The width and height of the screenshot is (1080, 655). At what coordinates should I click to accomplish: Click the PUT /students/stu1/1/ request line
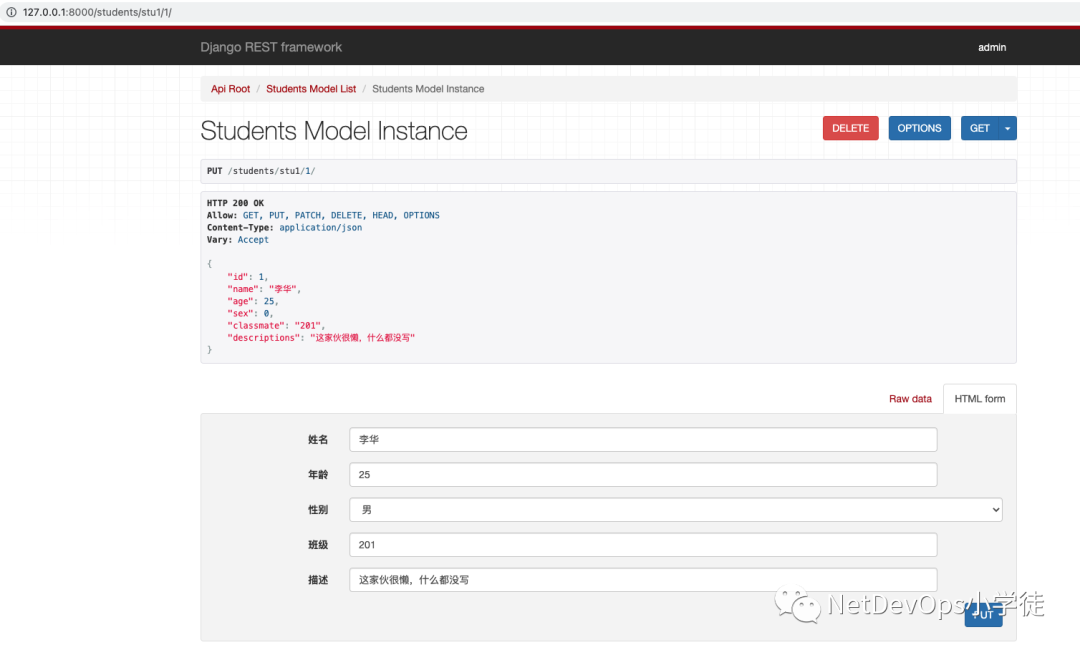pyautogui.click(x=261, y=171)
